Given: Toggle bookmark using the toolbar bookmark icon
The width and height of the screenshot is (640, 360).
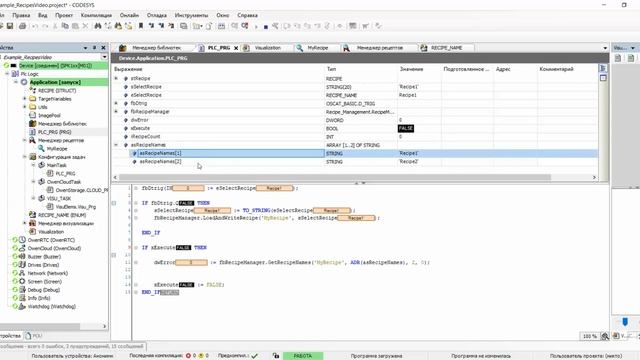Looking at the screenshot, I should click(141, 26).
